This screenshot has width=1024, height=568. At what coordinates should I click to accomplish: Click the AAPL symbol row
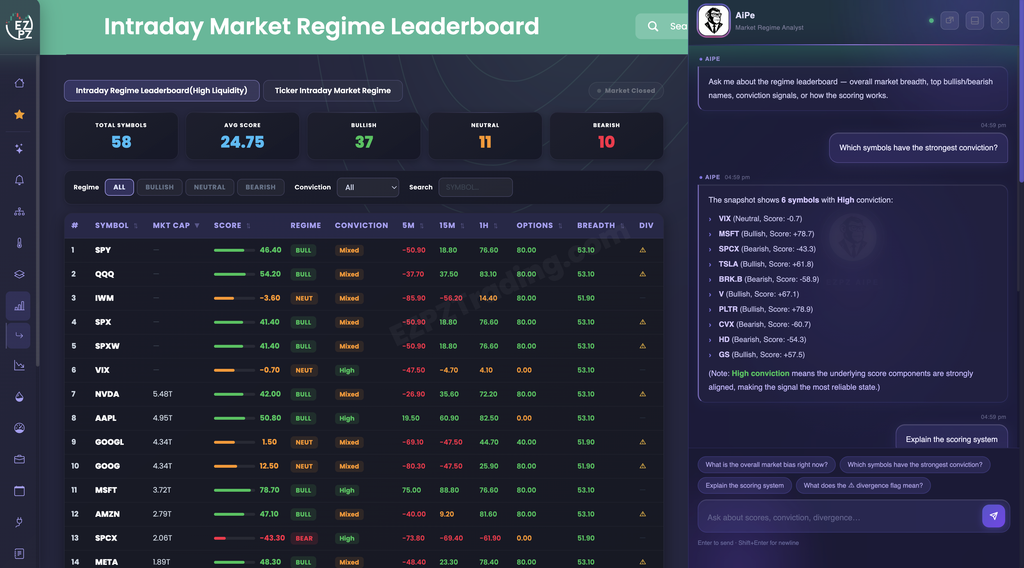tap(364, 418)
